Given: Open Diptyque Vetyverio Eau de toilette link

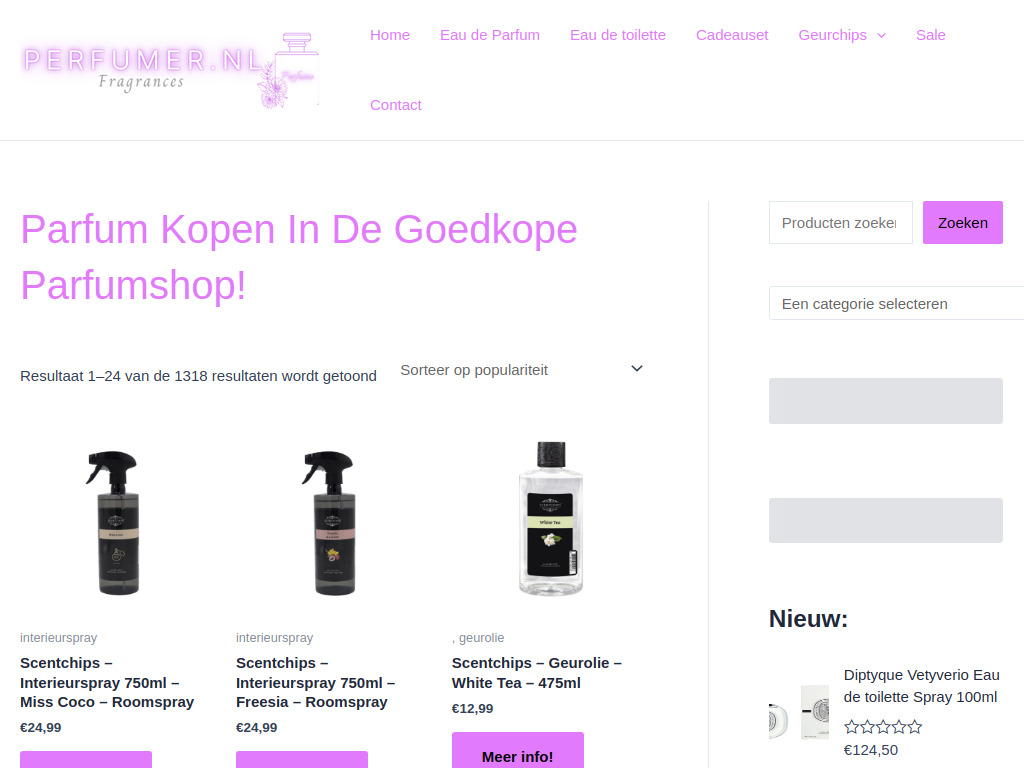Looking at the screenshot, I should click(921, 686).
